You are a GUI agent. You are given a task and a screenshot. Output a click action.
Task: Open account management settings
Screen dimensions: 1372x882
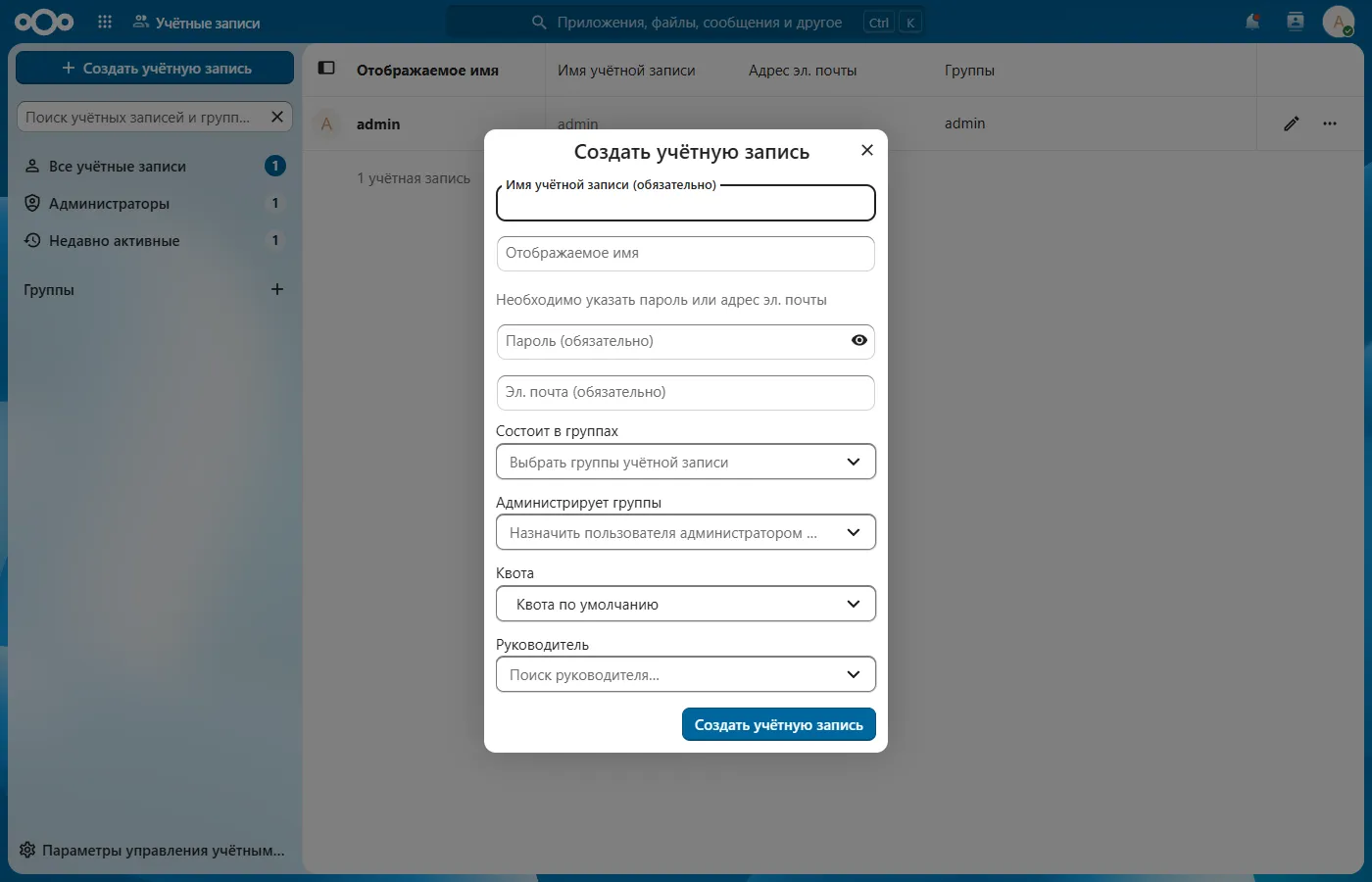pos(155,850)
